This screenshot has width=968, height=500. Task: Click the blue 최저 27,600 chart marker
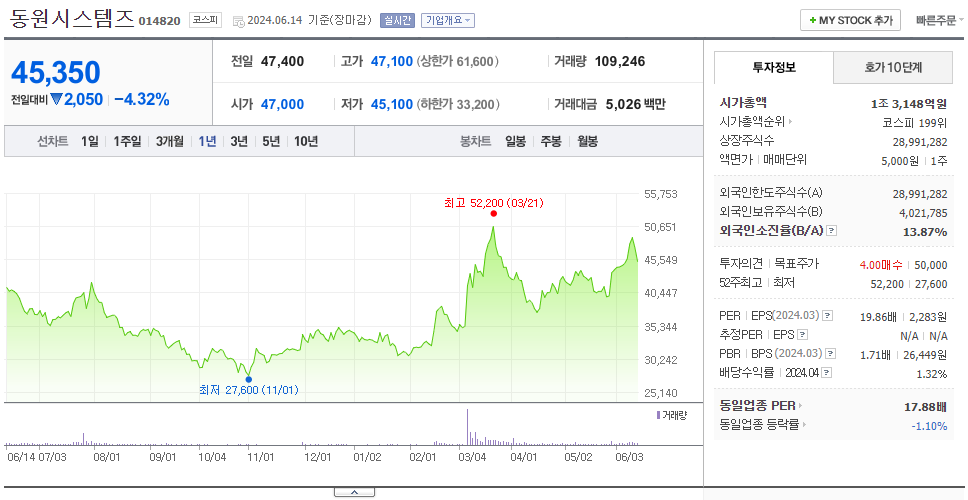249,379
